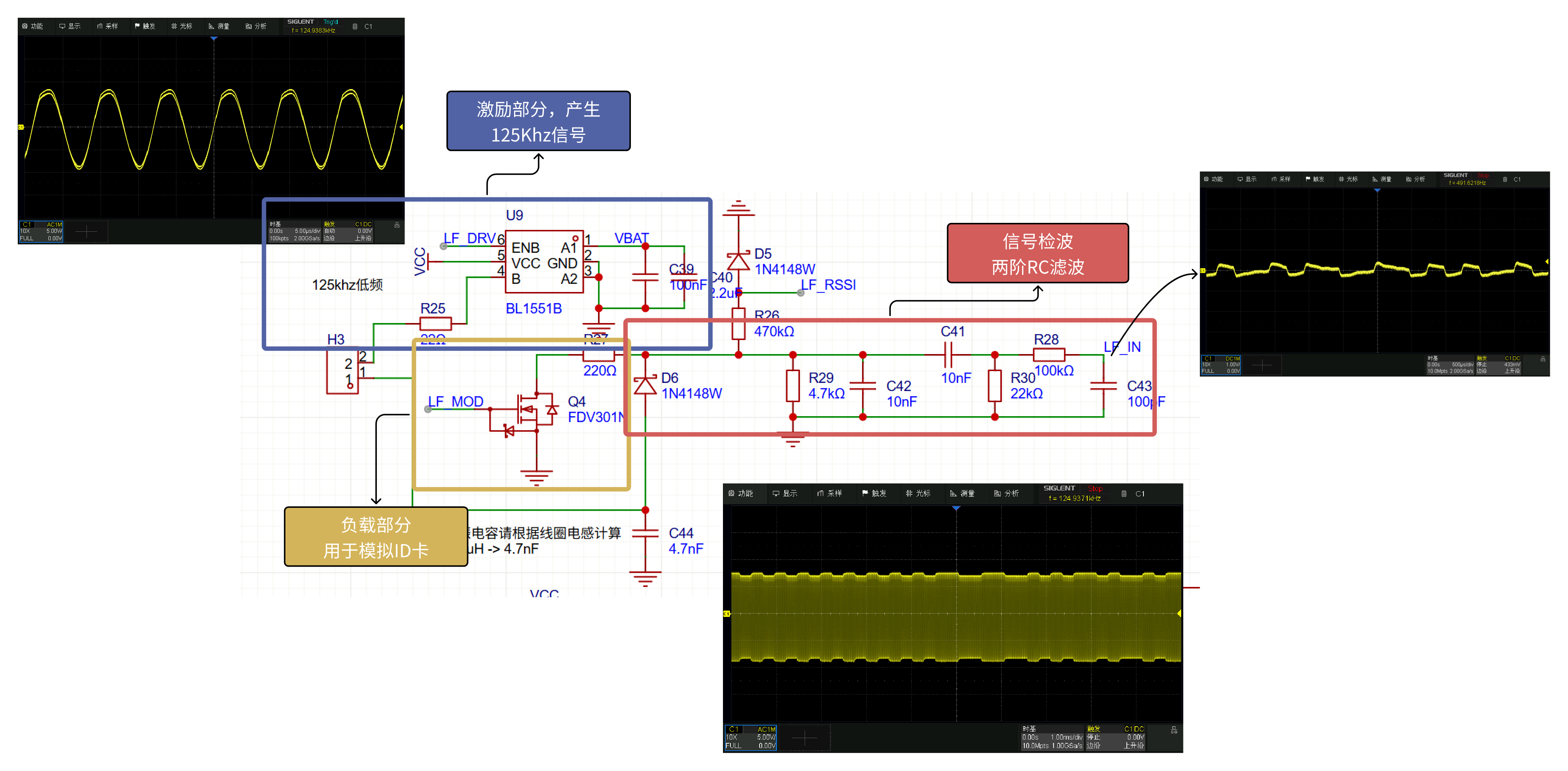Click the blue 激励部分 125Khz label box
Screen dimensions: 1568x771
538,121
